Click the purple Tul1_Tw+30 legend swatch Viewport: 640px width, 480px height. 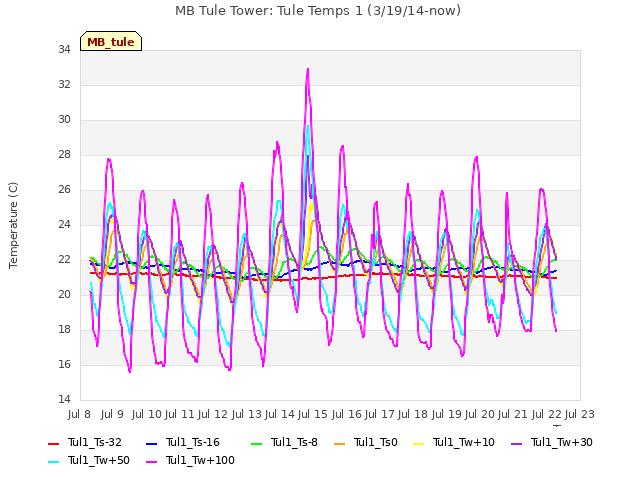click(x=516, y=443)
